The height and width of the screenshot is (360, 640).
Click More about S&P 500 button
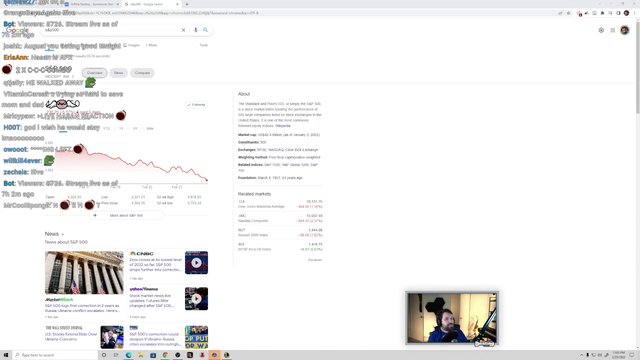(126, 216)
